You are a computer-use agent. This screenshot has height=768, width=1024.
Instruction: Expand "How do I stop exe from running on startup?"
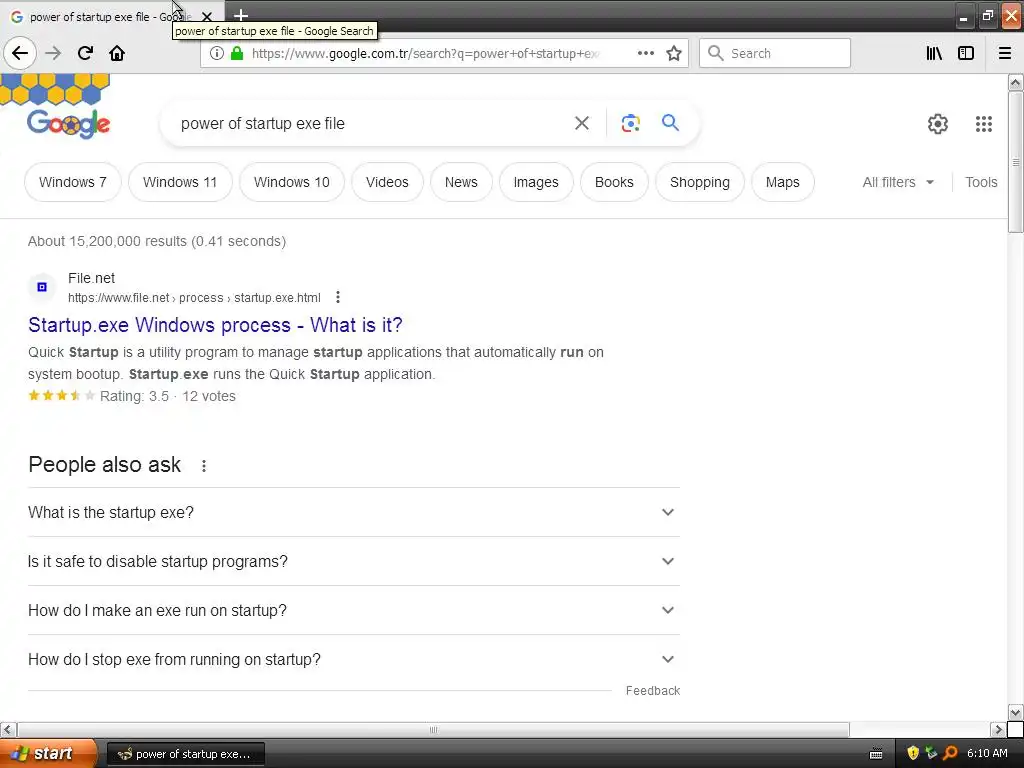353,659
